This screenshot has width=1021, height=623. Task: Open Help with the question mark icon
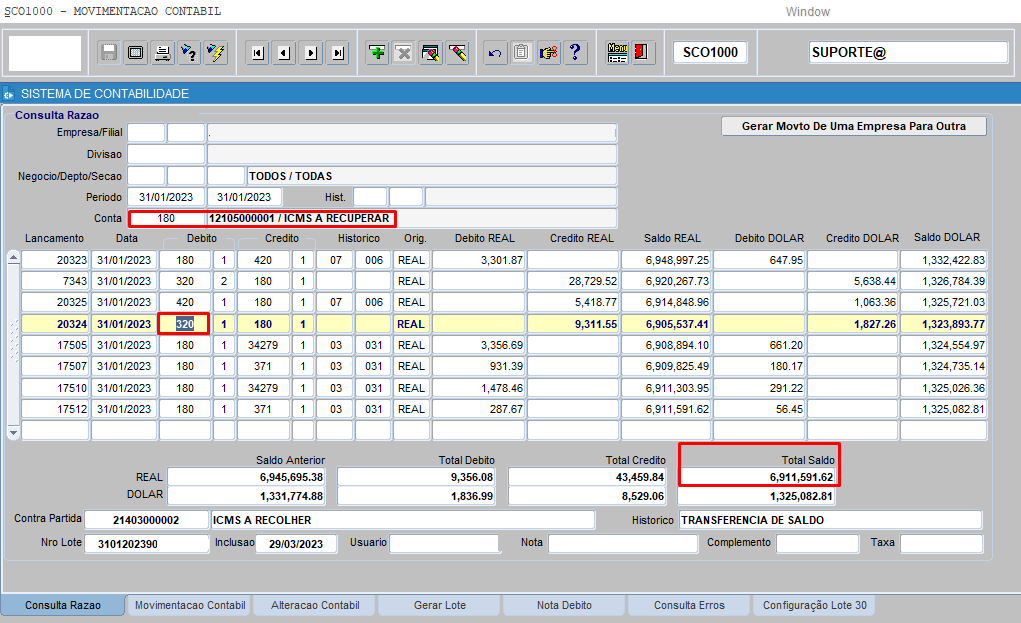click(575, 53)
